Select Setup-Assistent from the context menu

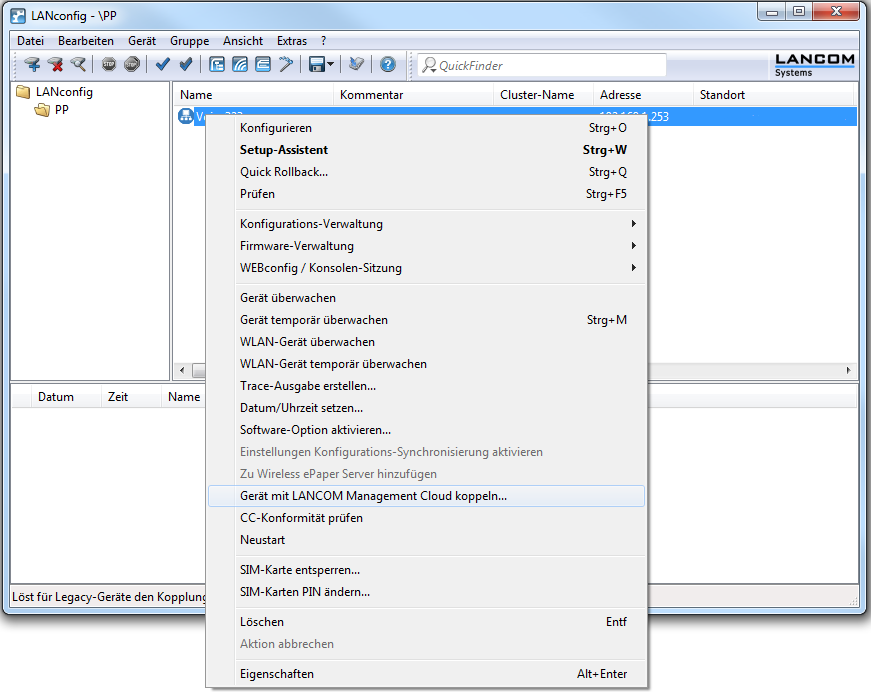284,150
